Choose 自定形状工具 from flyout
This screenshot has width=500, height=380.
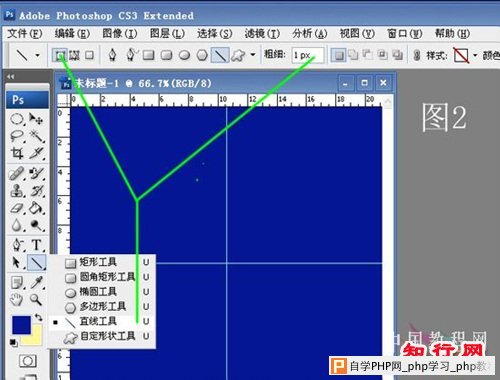pyautogui.click(x=102, y=337)
